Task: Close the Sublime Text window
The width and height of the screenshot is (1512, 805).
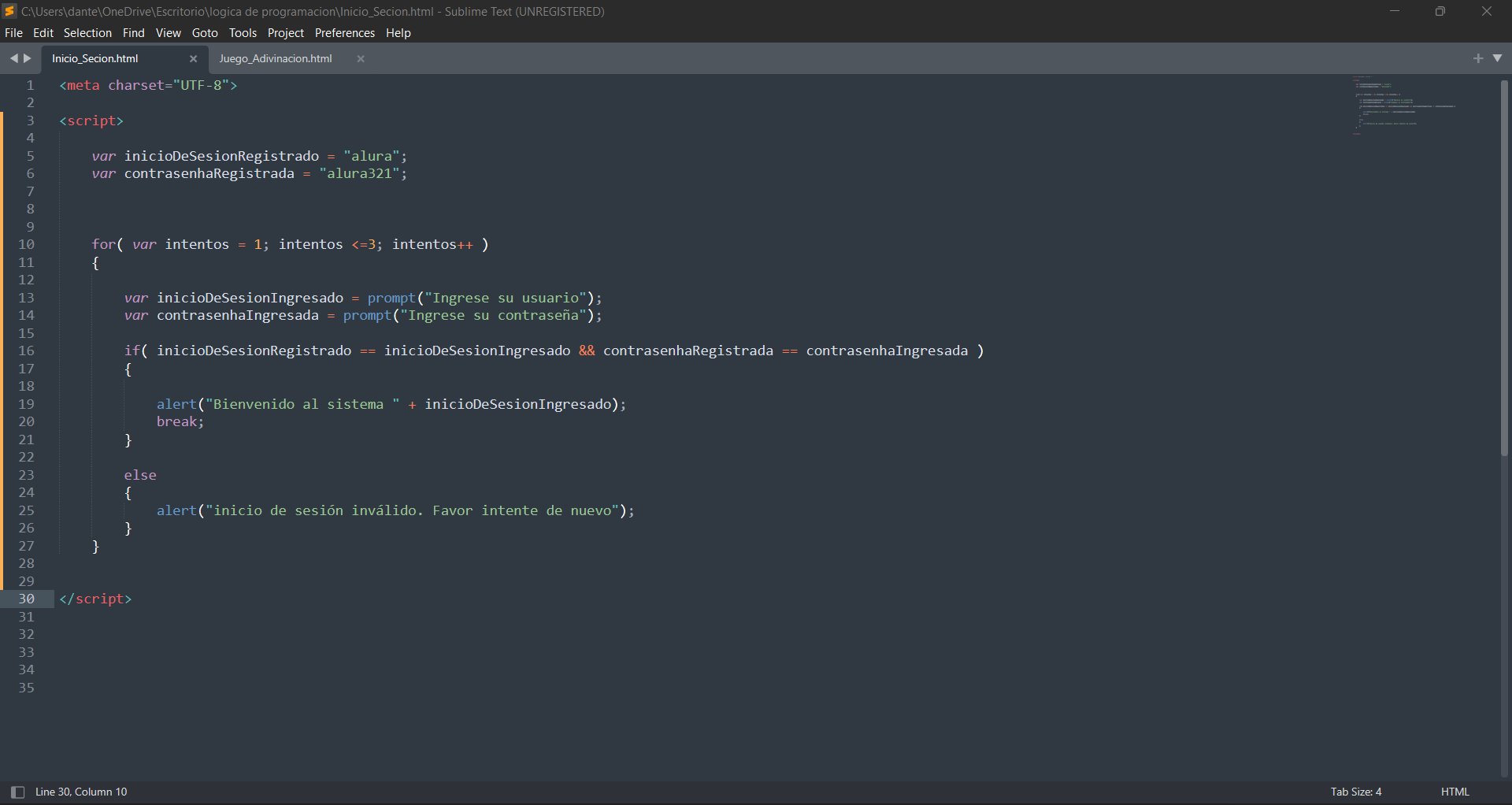Action: click(1487, 11)
